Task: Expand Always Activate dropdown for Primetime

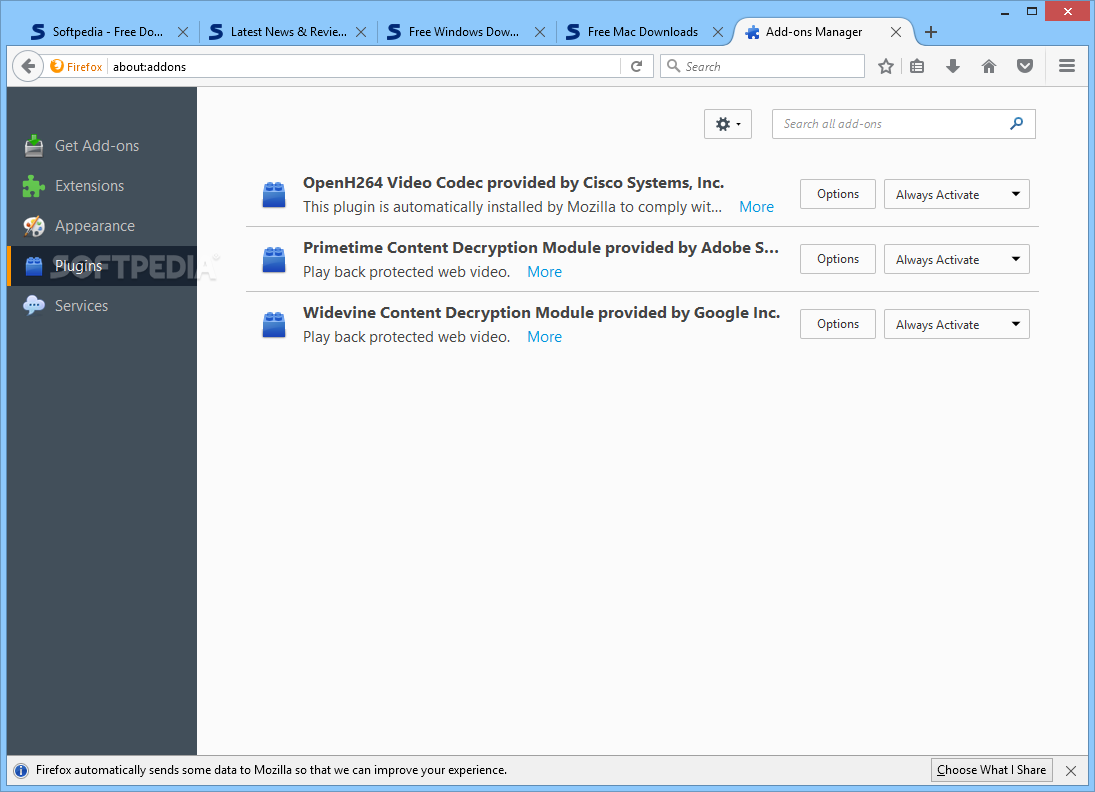Action: 957,259
